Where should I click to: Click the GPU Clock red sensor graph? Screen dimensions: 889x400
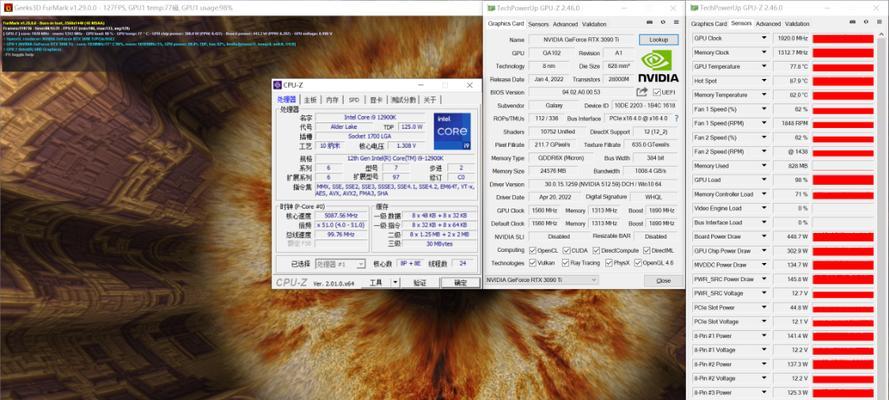843,39
